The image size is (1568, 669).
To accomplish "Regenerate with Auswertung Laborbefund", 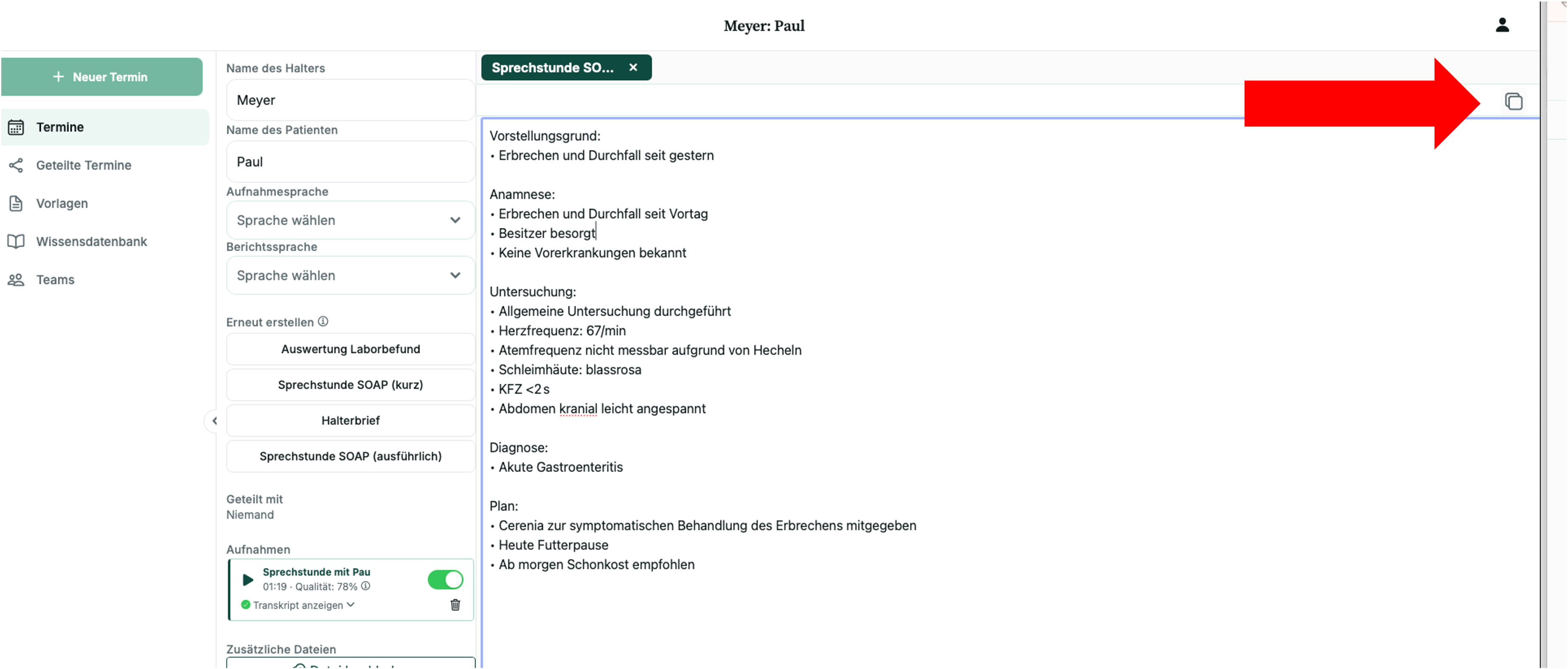I will (x=350, y=349).
